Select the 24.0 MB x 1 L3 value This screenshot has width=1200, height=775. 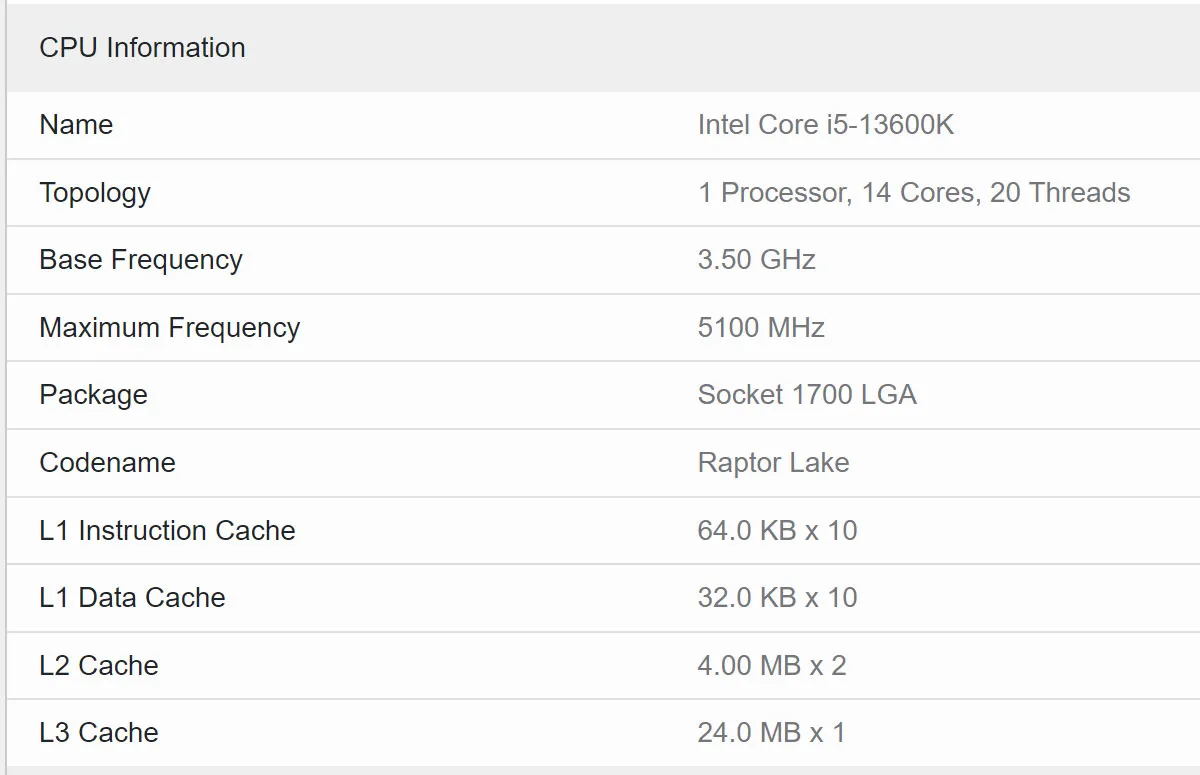(x=772, y=733)
